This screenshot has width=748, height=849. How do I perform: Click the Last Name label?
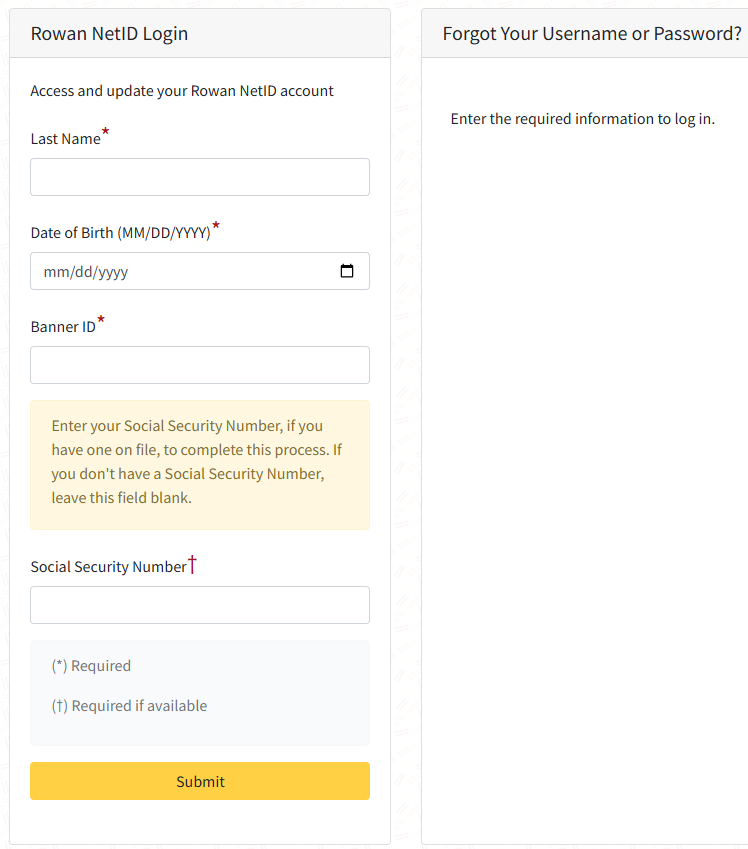pyautogui.click(x=65, y=139)
